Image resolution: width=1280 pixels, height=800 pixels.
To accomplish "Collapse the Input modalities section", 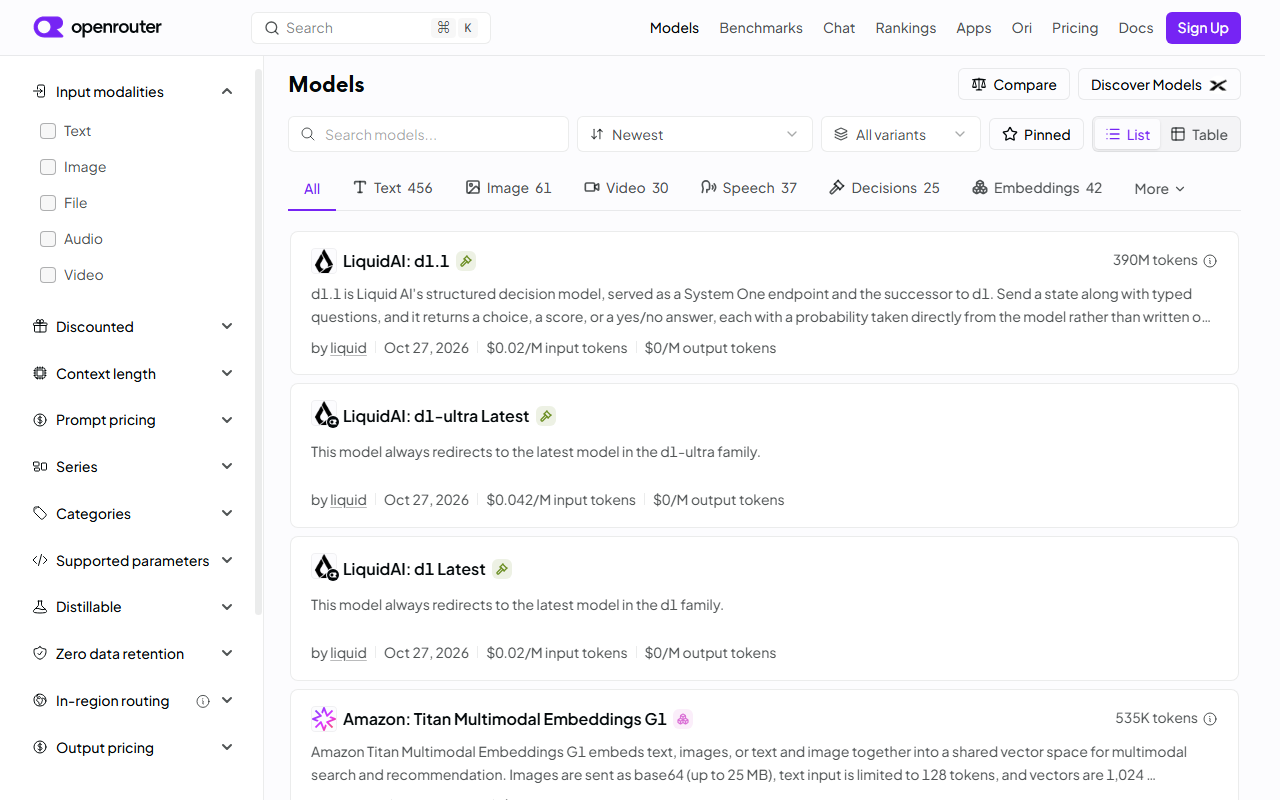I will click(133, 92).
